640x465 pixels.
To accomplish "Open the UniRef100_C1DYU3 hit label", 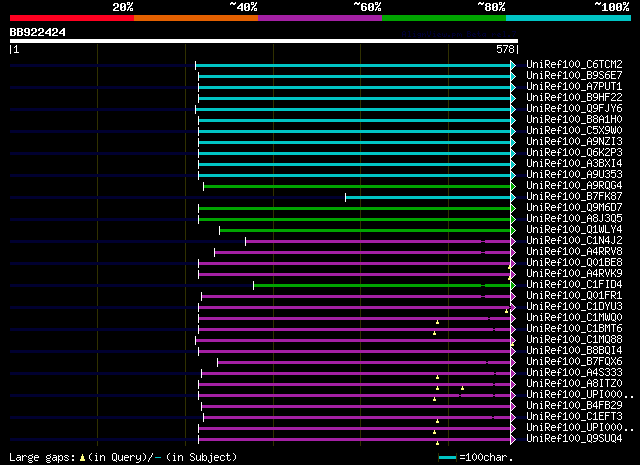I will click(574, 307).
